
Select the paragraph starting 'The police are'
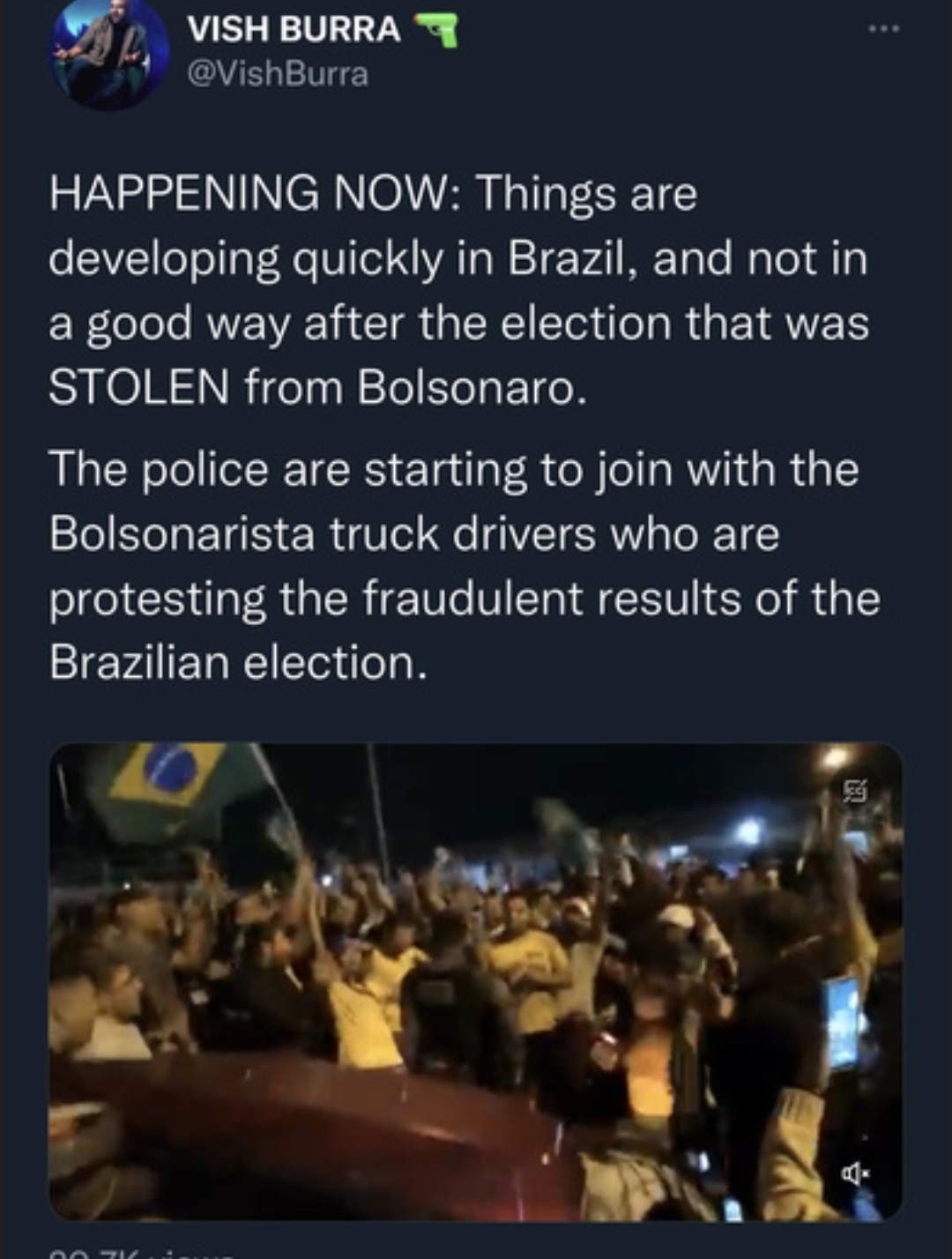tap(465, 565)
